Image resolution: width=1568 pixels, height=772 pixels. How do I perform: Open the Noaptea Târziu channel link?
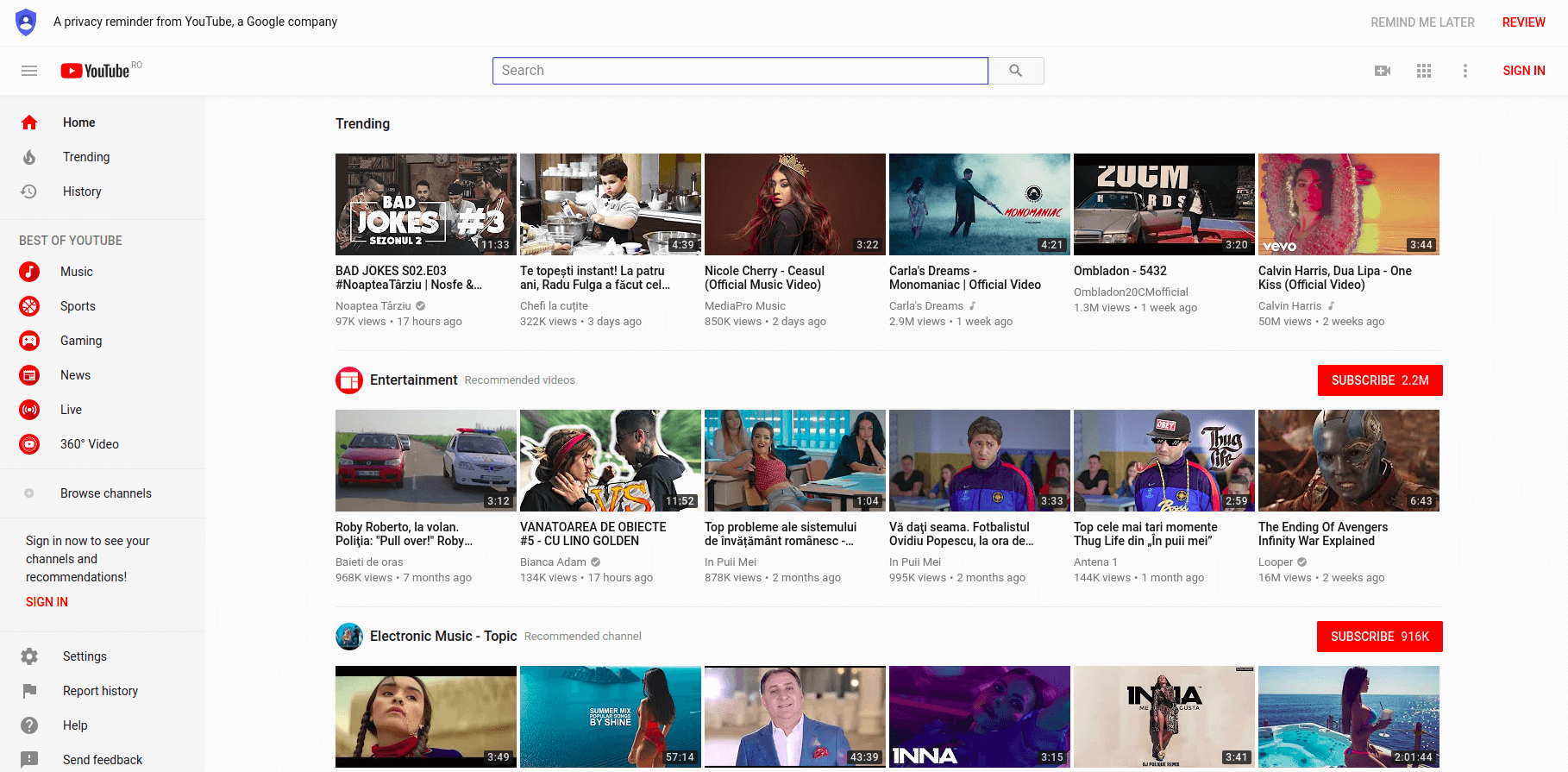(x=373, y=306)
